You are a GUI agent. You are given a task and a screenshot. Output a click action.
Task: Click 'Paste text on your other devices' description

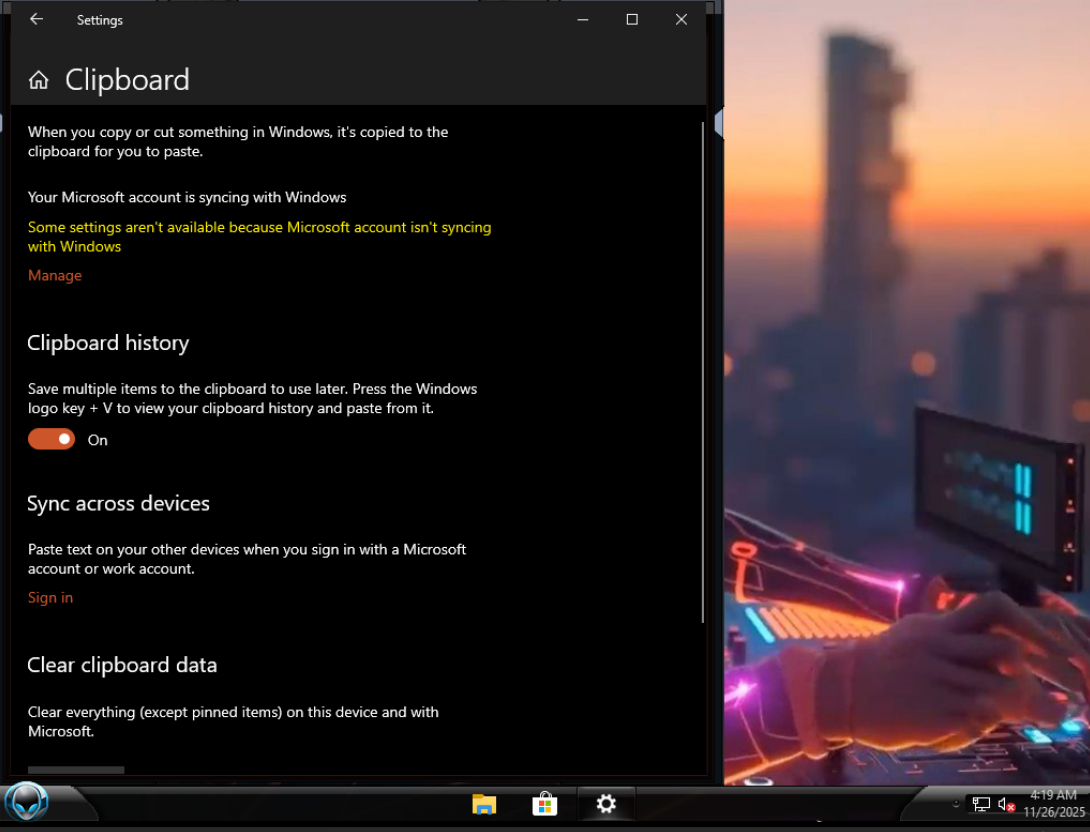247,559
